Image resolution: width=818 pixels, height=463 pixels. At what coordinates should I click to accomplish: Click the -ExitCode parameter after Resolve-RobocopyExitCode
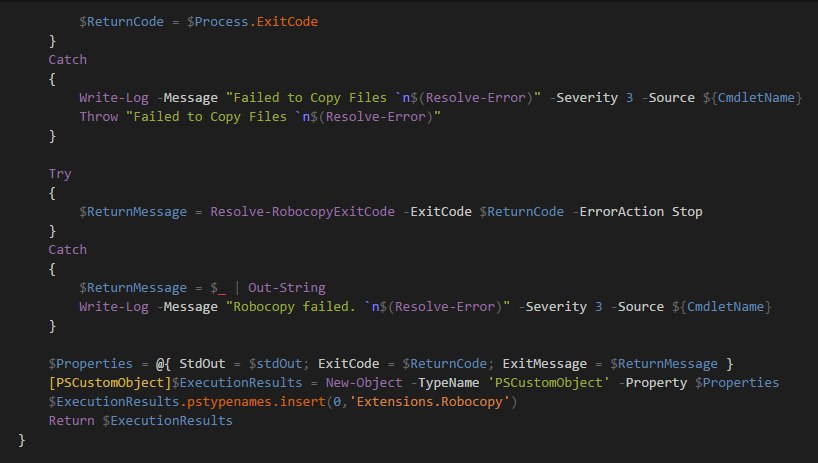tap(437, 211)
